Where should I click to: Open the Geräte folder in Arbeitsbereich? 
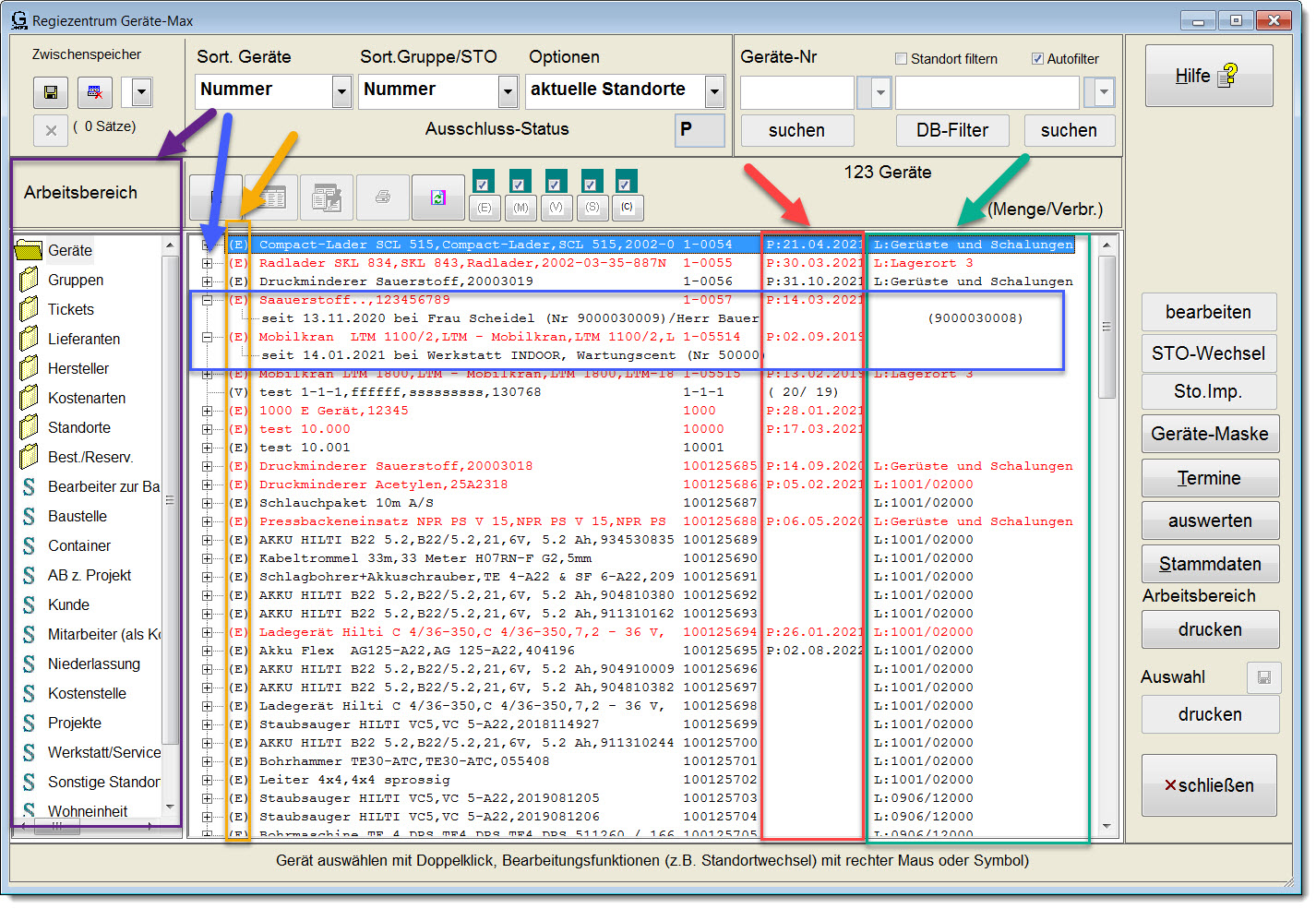tap(69, 250)
